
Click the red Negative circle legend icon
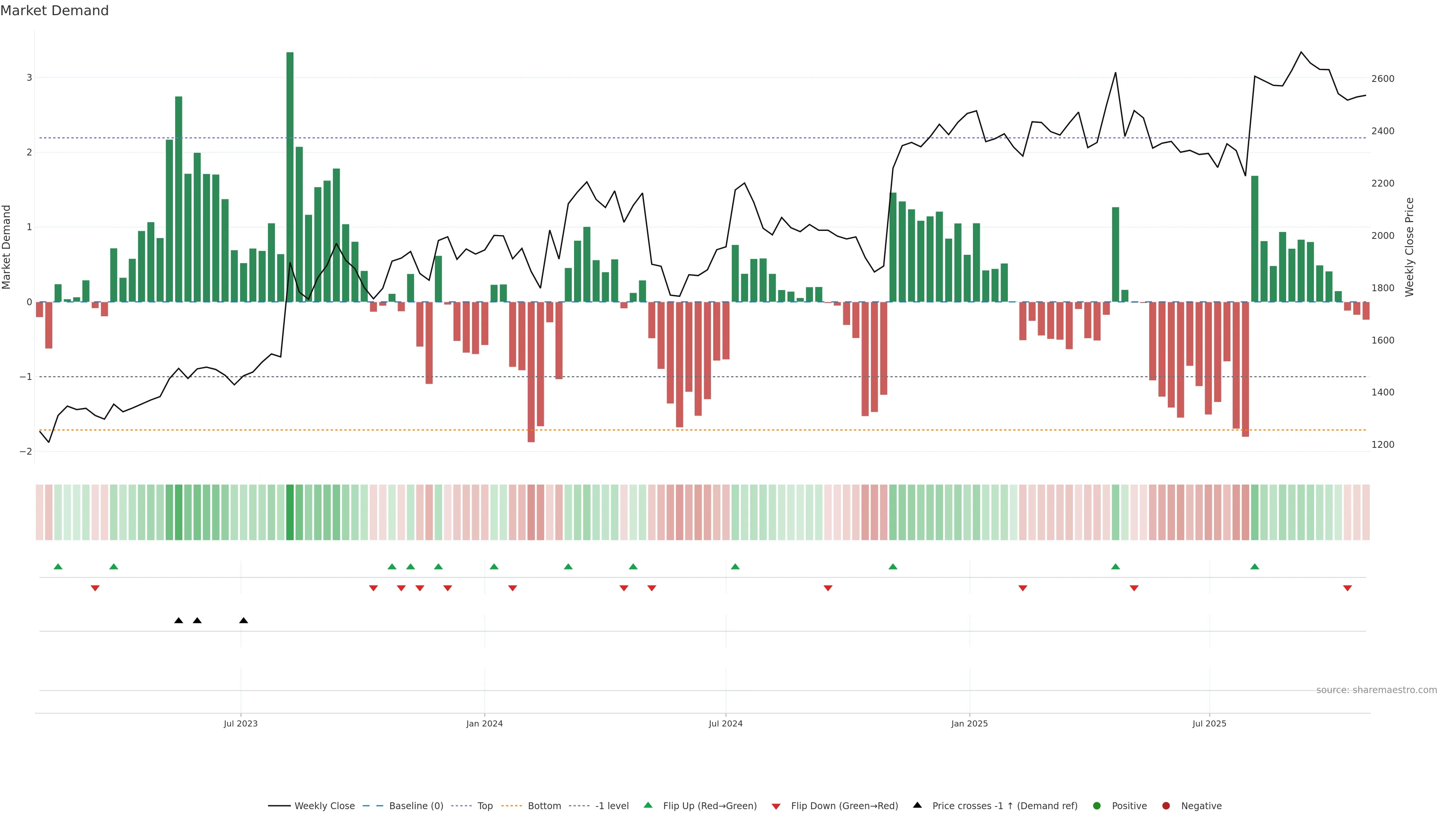click(1166, 806)
